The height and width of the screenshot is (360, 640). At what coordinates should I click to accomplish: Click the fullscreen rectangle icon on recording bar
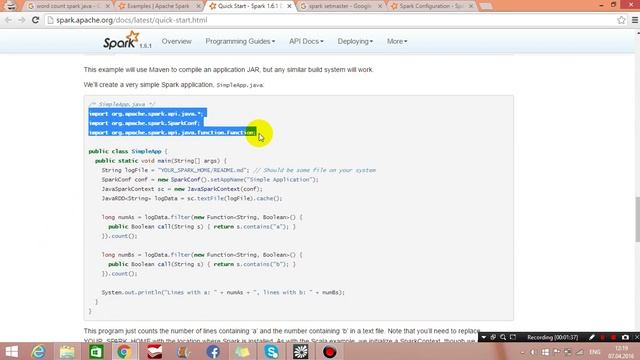click(x=513, y=337)
